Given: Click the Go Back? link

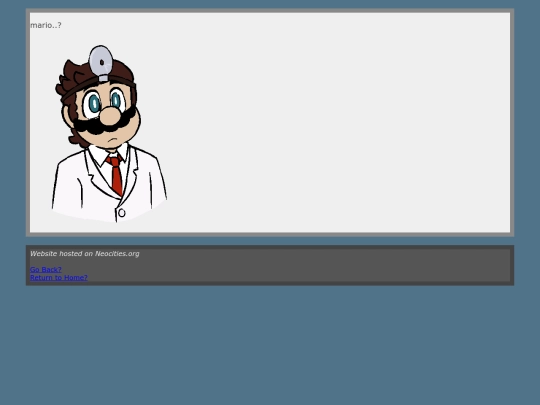Looking at the screenshot, I should click(x=46, y=270).
